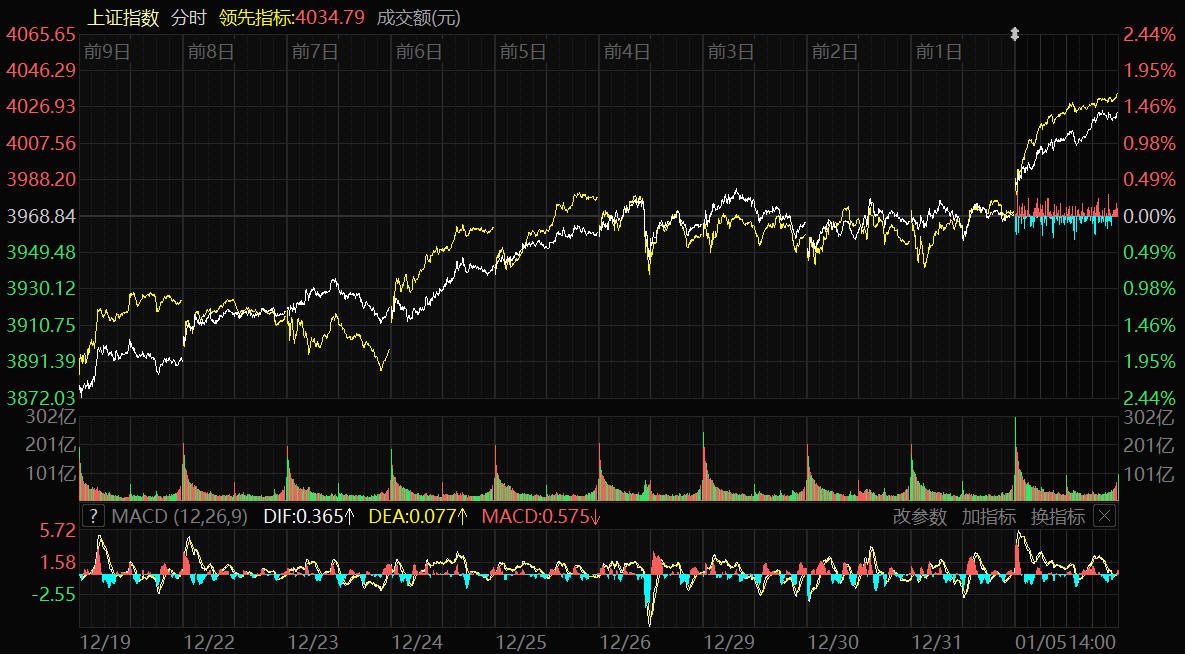The height and width of the screenshot is (654, 1185).
Task: Click 换指标 to switch indicator
Action: click(x=1057, y=517)
